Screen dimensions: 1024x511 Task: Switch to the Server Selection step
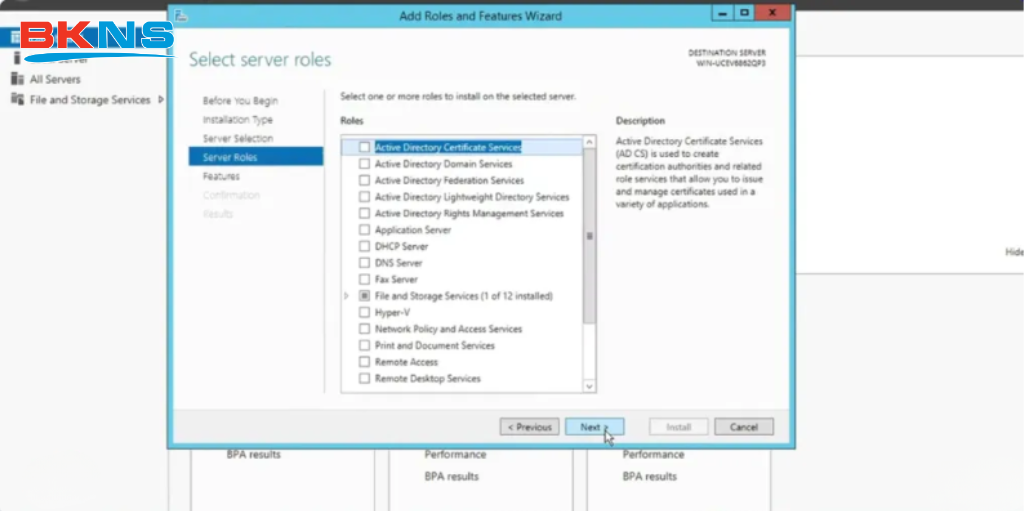(237, 139)
